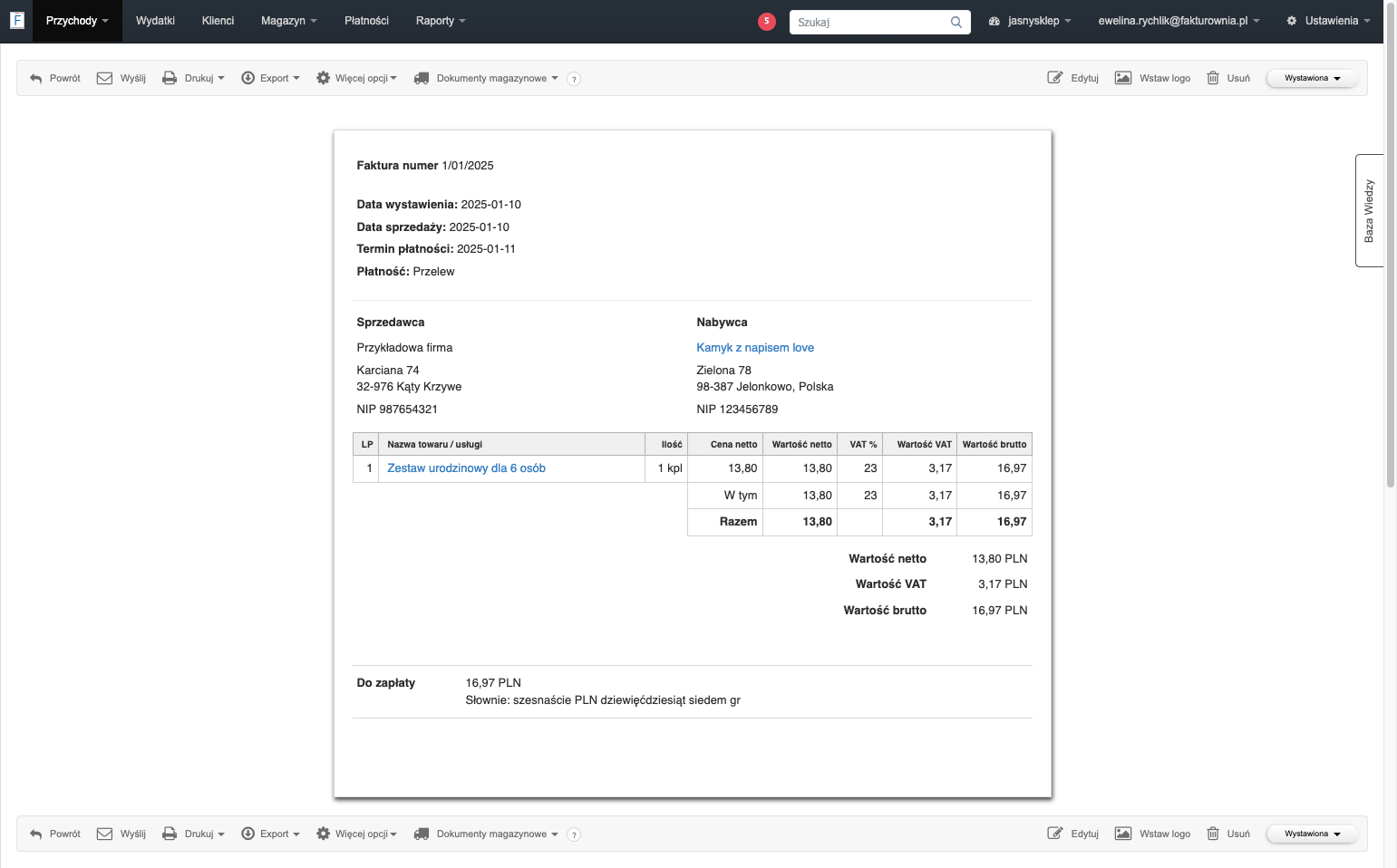Click the help question mark in top toolbar
Viewport: 1397px width, 868px height.
pyautogui.click(x=574, y=79)
